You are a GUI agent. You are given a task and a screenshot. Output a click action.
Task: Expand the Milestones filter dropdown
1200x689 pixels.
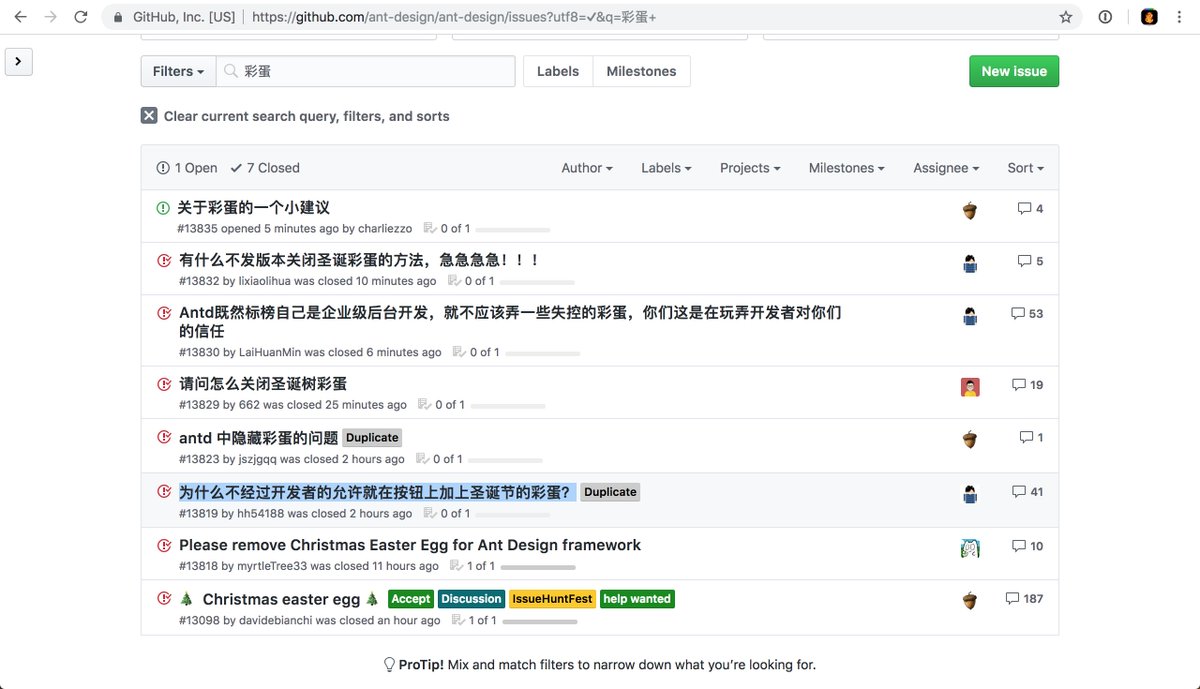click(847, 168)
